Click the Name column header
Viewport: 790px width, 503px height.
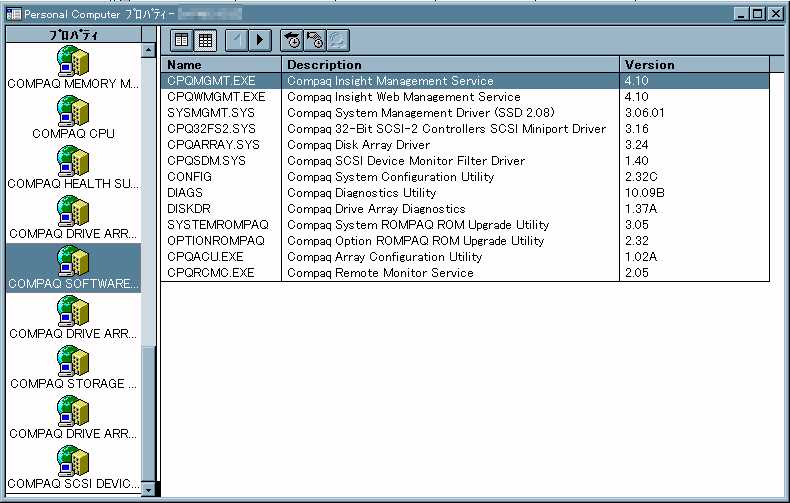(221, 65)
